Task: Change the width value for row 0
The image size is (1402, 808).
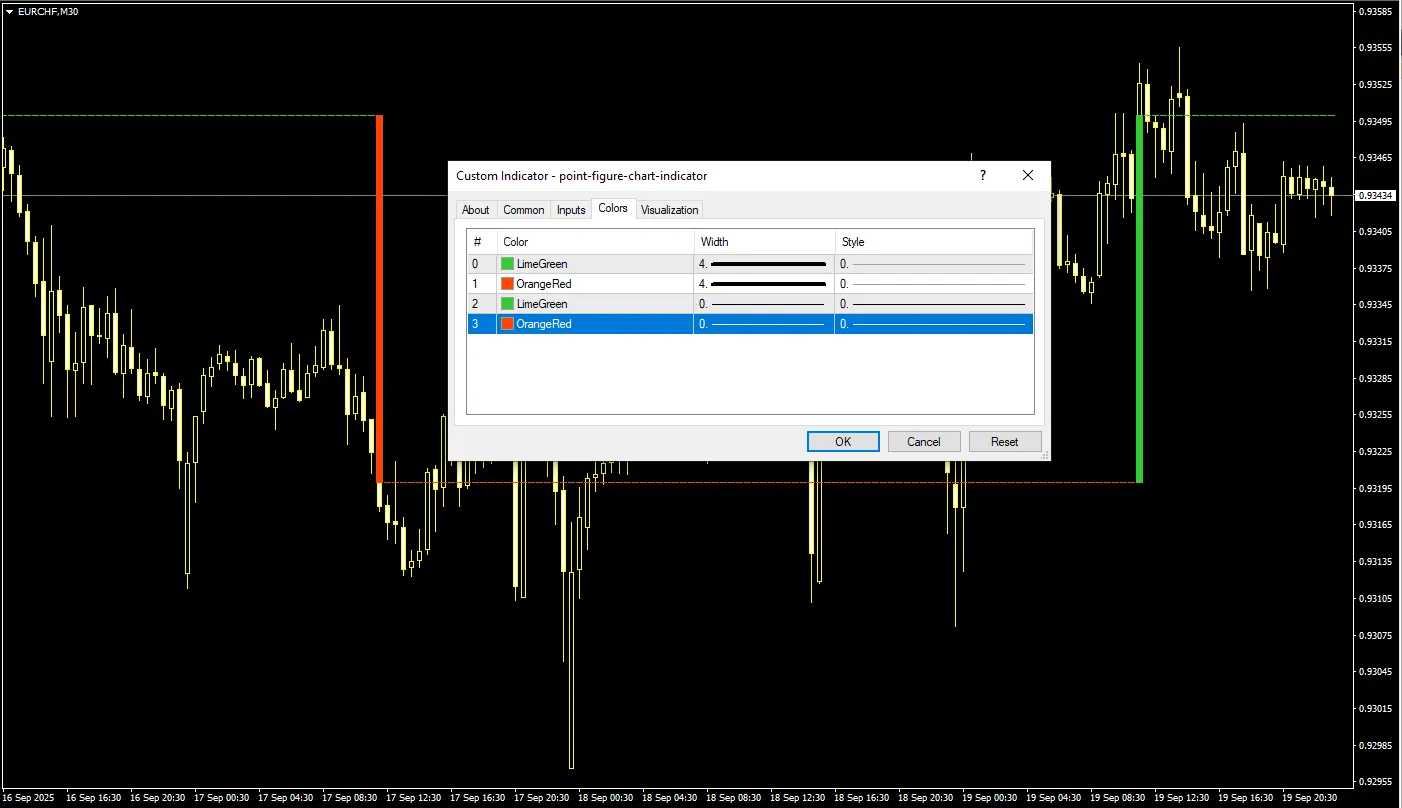Action: click(x=764, y=264)
